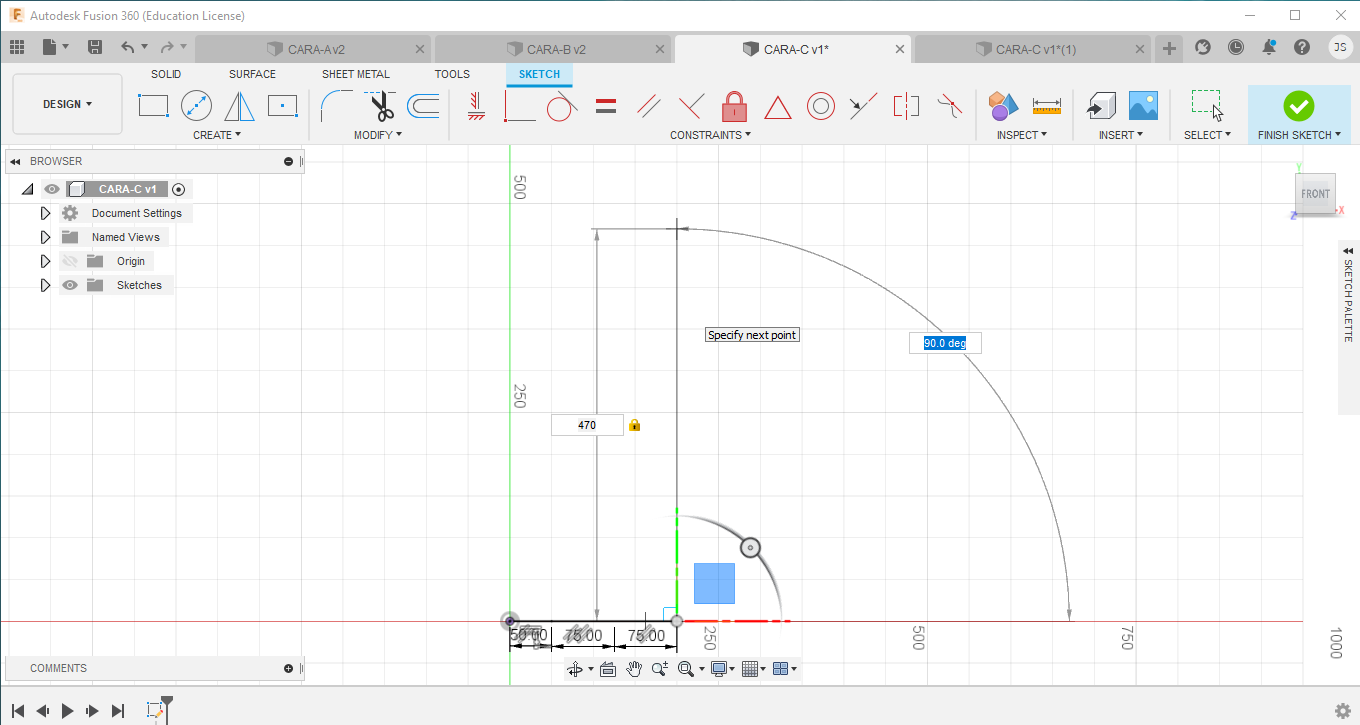Expand the Sketches folder node
Viewport: 1360px width, 725px height.
pyautogui.click(x=45, y=285)
